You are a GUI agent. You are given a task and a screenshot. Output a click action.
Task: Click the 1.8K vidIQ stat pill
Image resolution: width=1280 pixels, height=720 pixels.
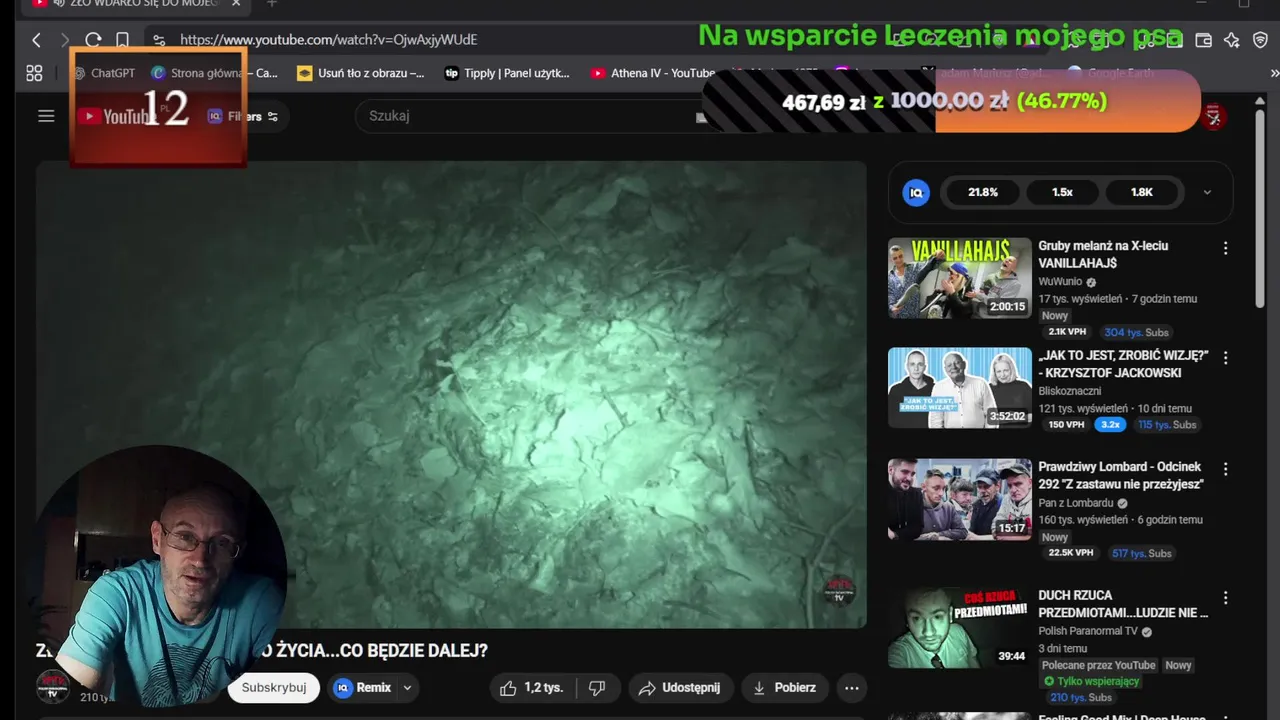pos(1141,192)
